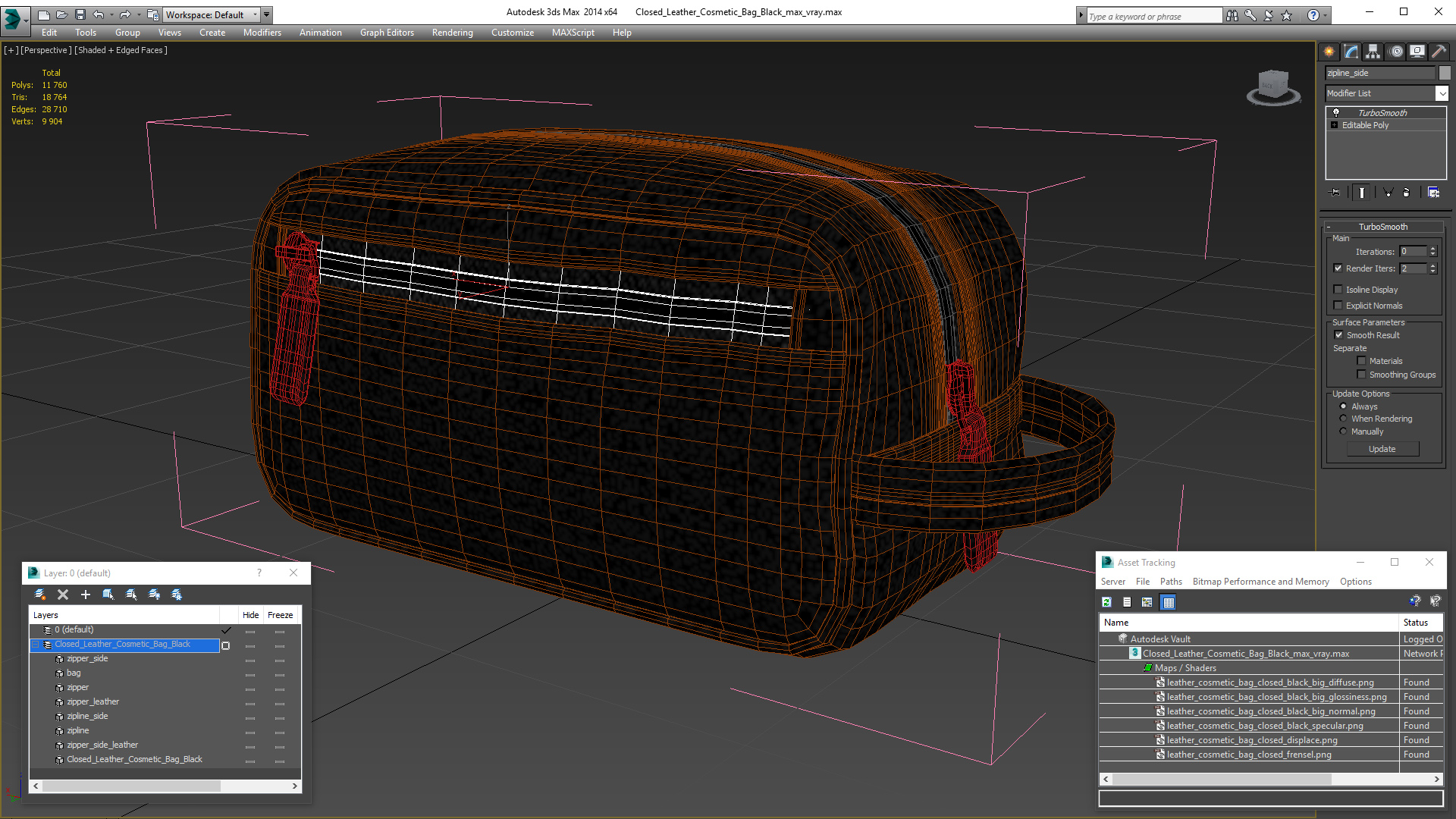Click the key Subscription Center icon
The image size is (1456, 819).
coord(1250,15)
